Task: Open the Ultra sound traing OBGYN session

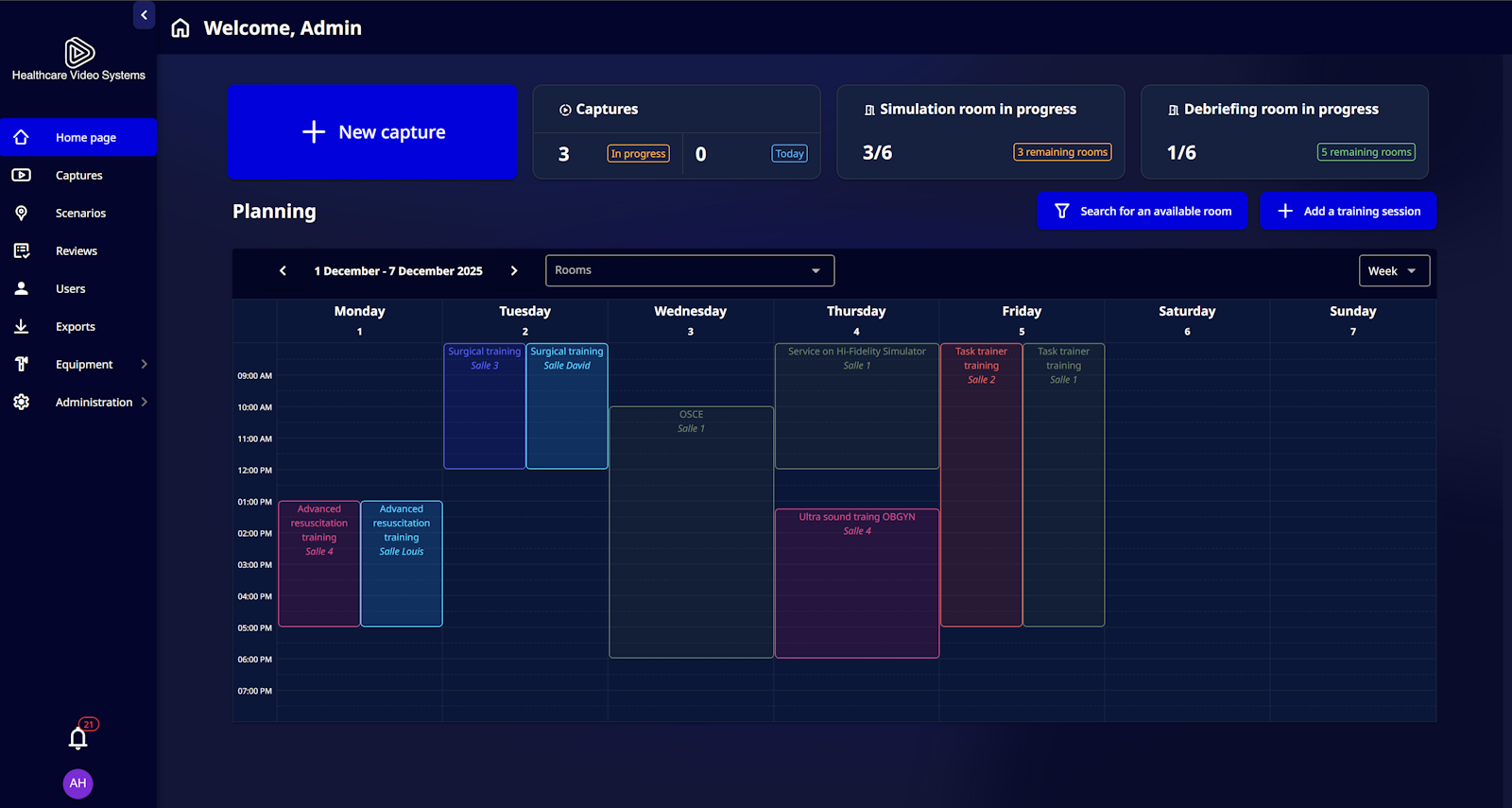Action: pyautogui.click(x=857, y=583)
